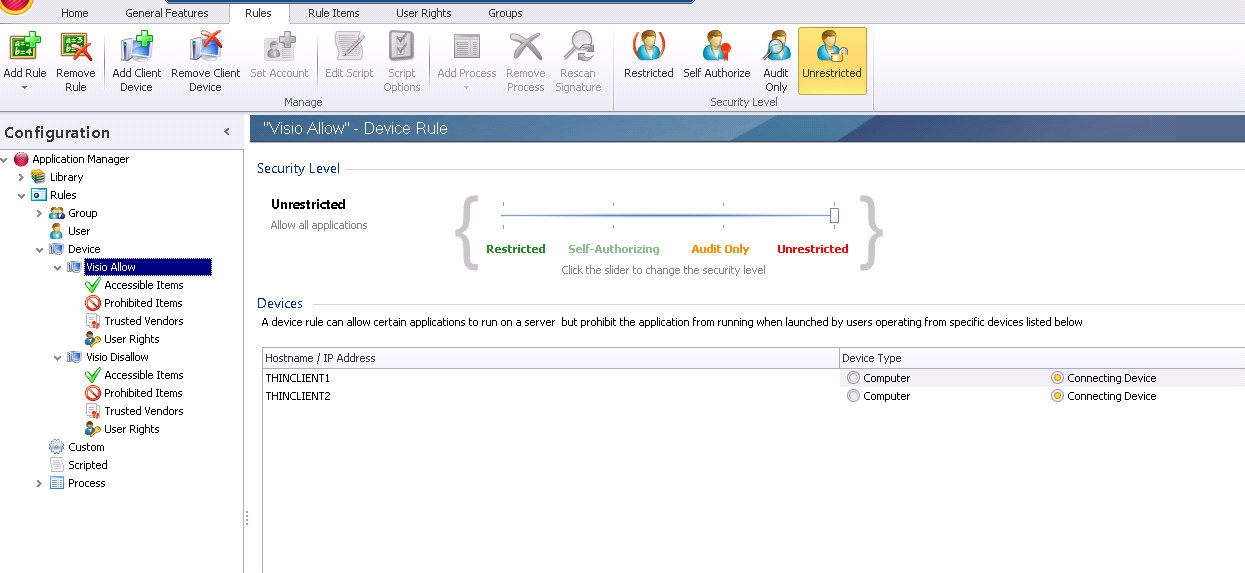The image size is (1245, 573).
Task: Switch to the User Rights tab
Action: 423,13
